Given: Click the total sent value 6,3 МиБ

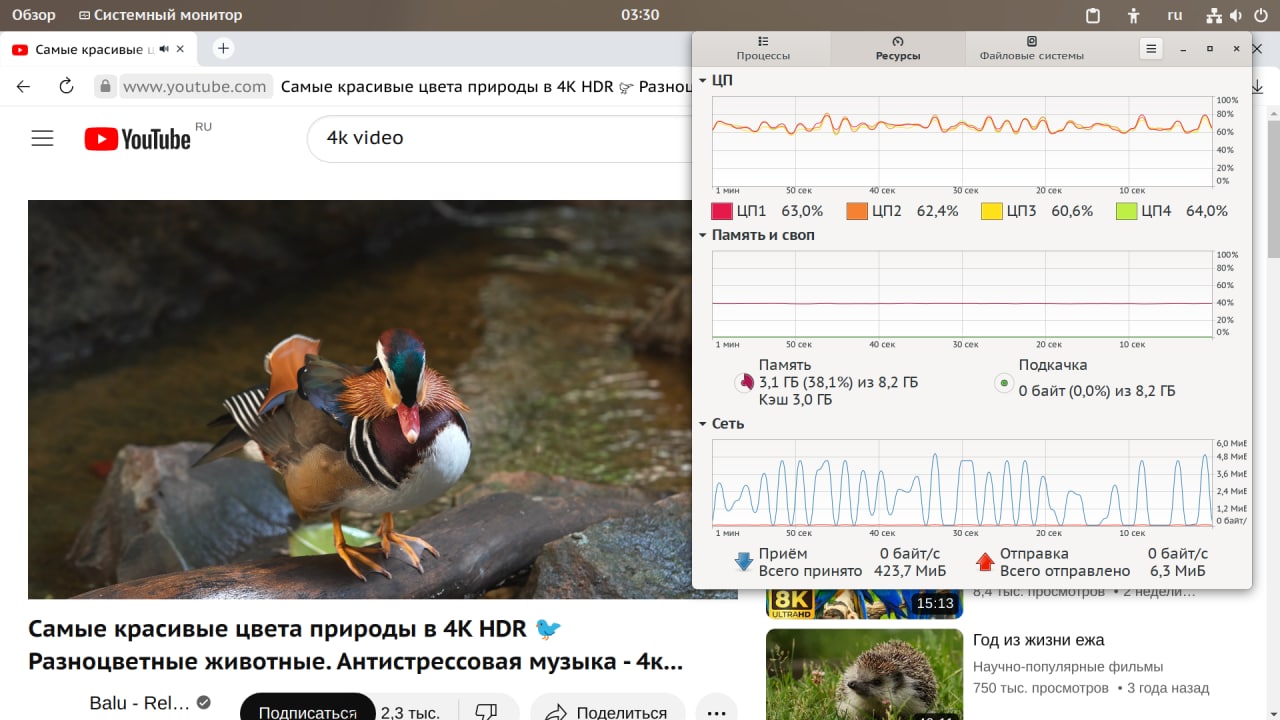Looking at the screenshot, I should click(x=1178, y=571).
